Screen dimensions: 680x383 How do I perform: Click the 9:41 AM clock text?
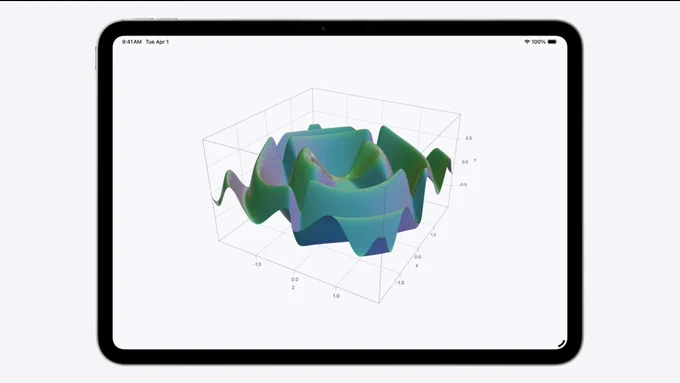131,42
